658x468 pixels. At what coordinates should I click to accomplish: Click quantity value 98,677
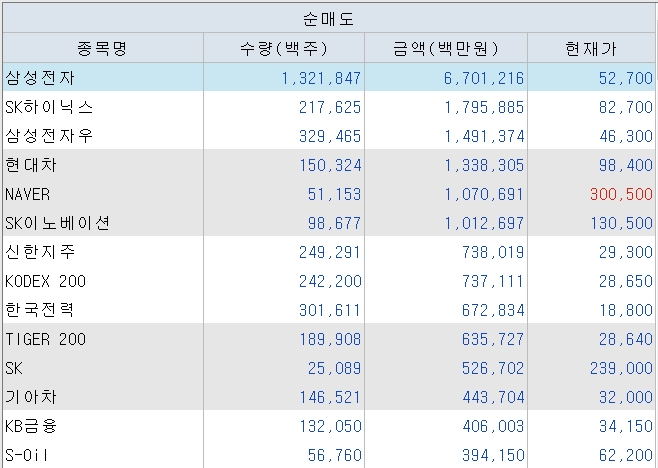(334, 223)
